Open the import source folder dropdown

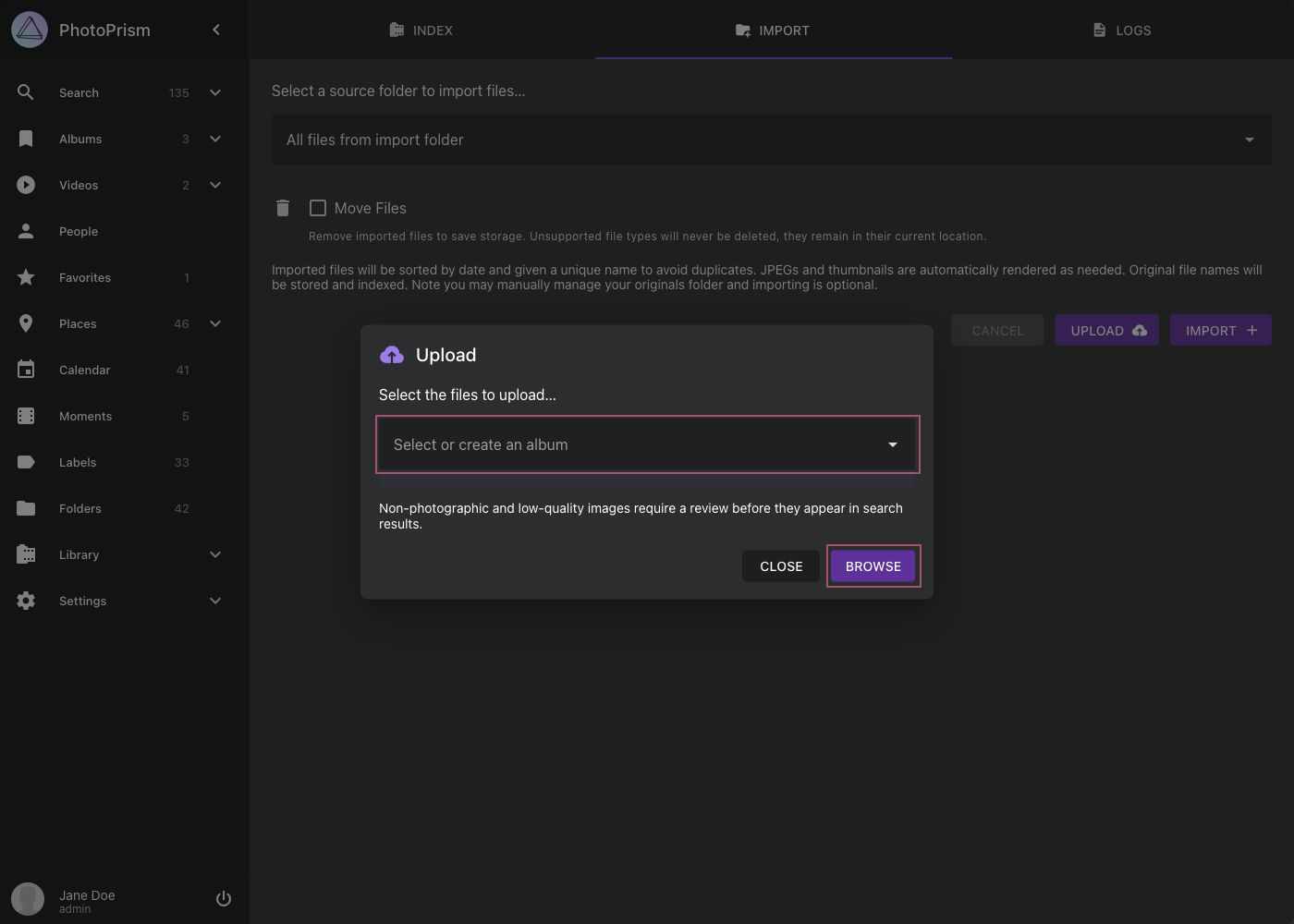(x=1249, y=140)
